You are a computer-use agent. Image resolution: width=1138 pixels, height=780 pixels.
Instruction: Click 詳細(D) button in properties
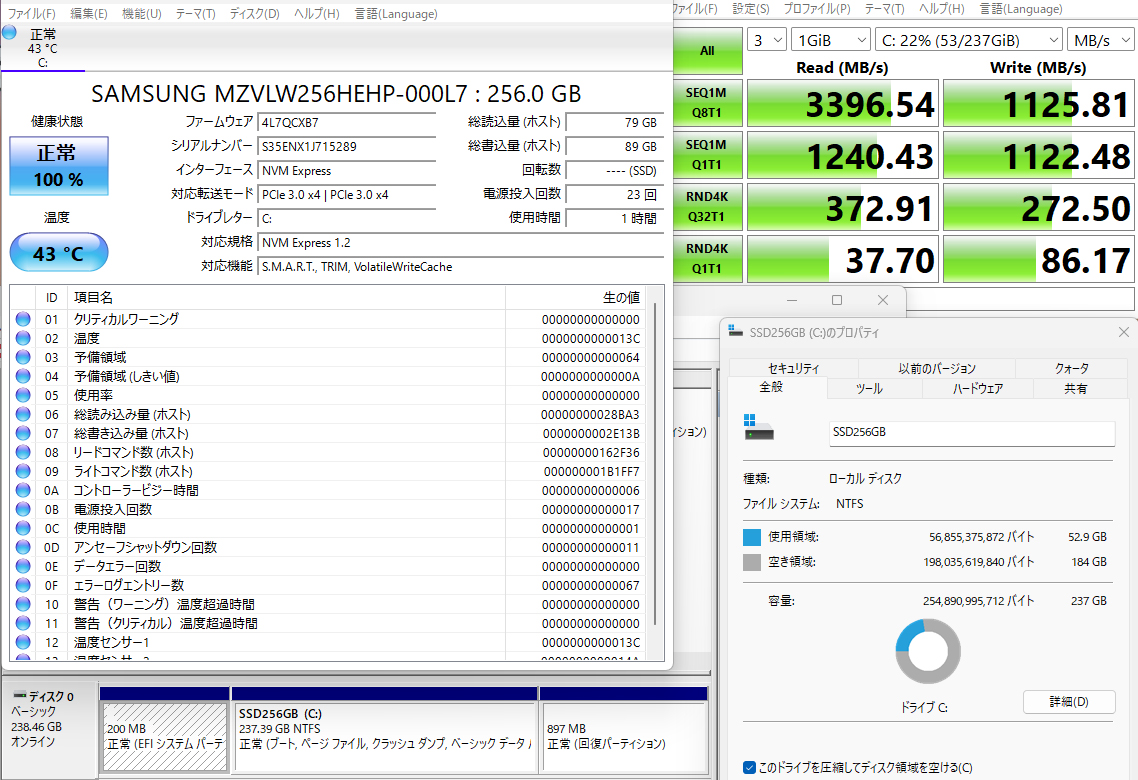coord(1069,702)
